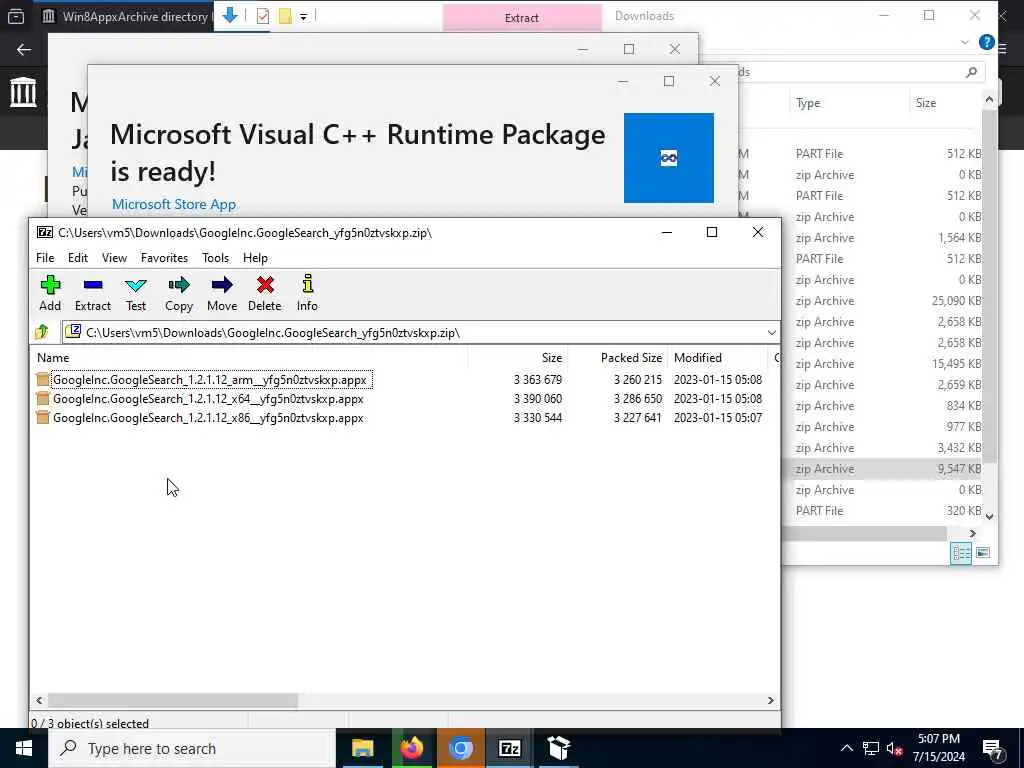Click the taskbar search box
The image size is (1024, 768).
click(191, 748)
